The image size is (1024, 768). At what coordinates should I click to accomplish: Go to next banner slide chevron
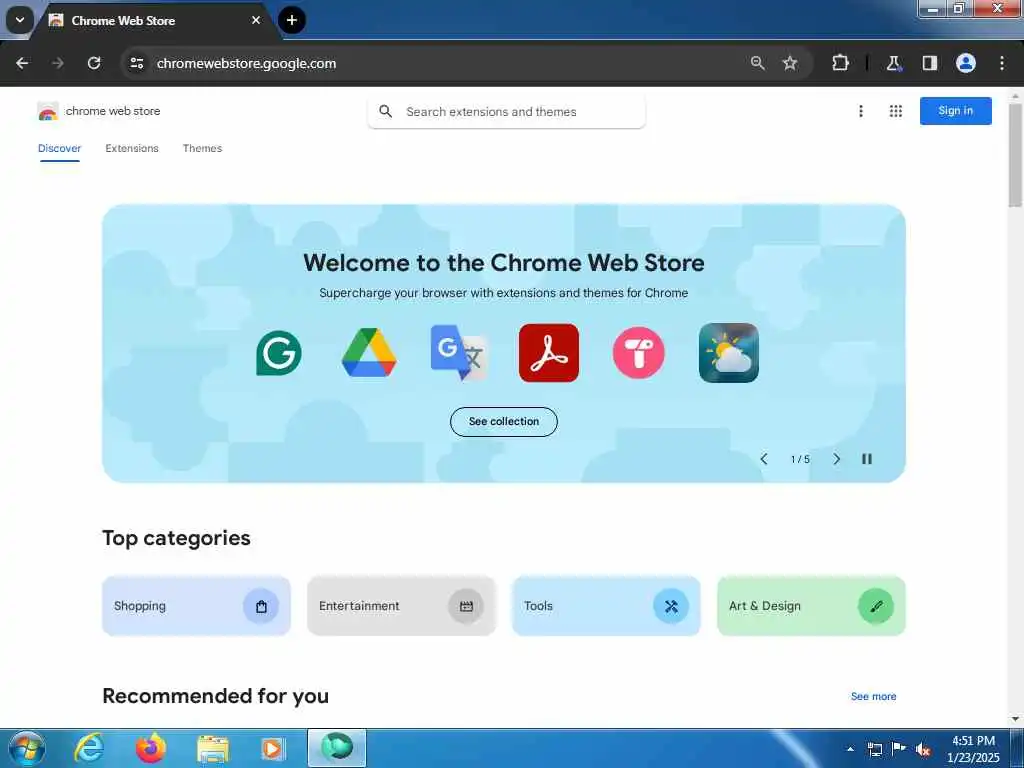point(837,459)
